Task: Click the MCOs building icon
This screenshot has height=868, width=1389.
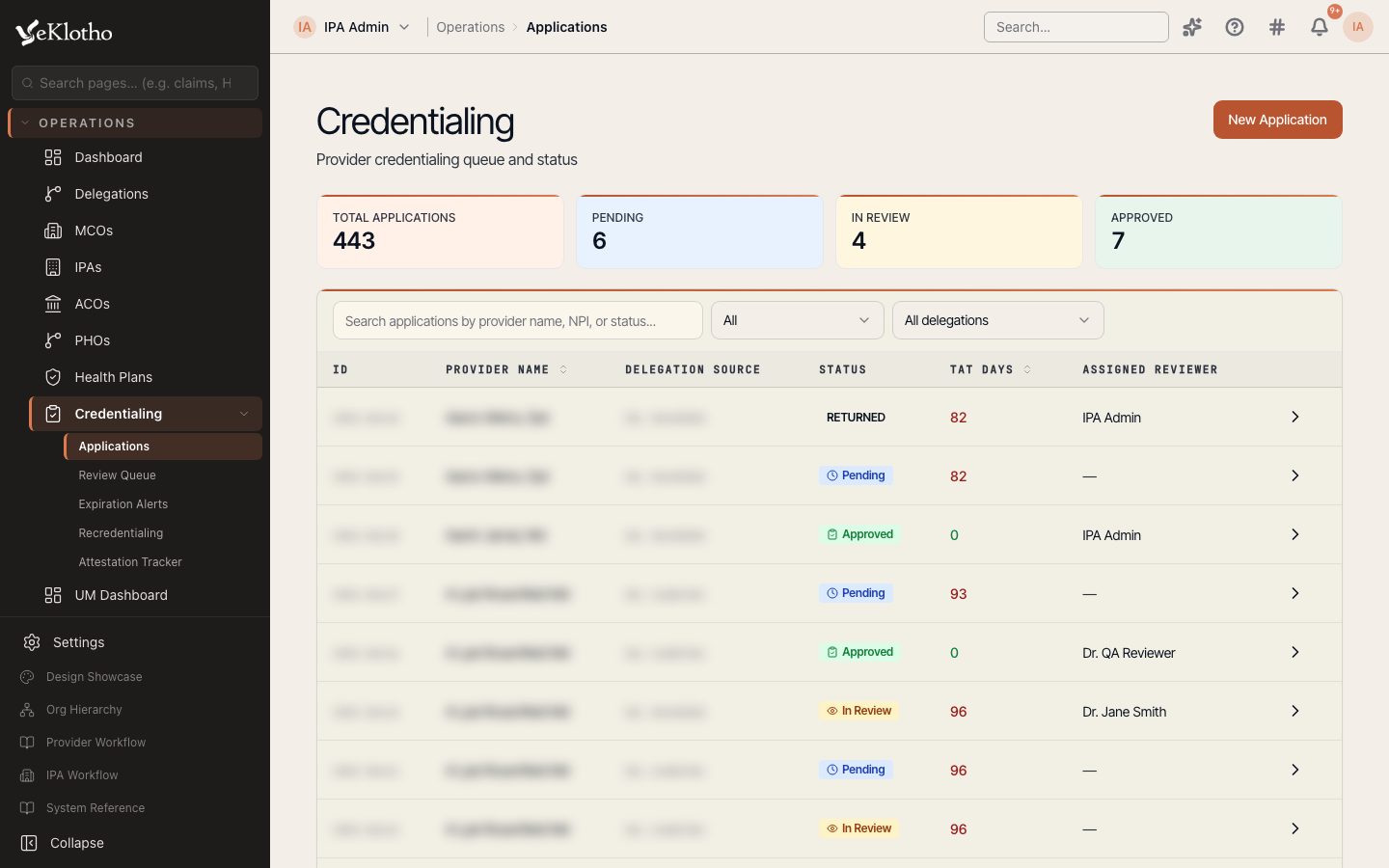Action: pos(53,231)
